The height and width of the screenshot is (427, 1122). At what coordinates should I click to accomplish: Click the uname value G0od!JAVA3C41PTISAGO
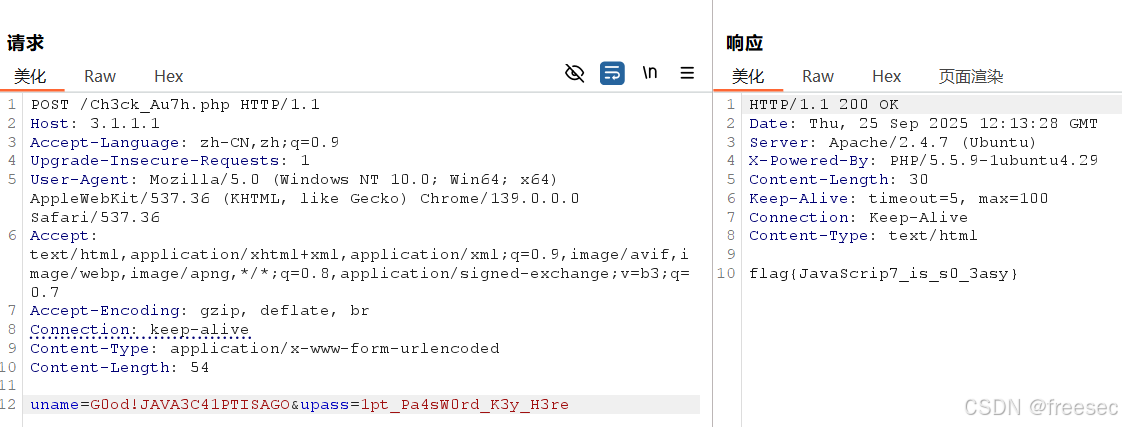pyautogui.click(x=190, y=405)
